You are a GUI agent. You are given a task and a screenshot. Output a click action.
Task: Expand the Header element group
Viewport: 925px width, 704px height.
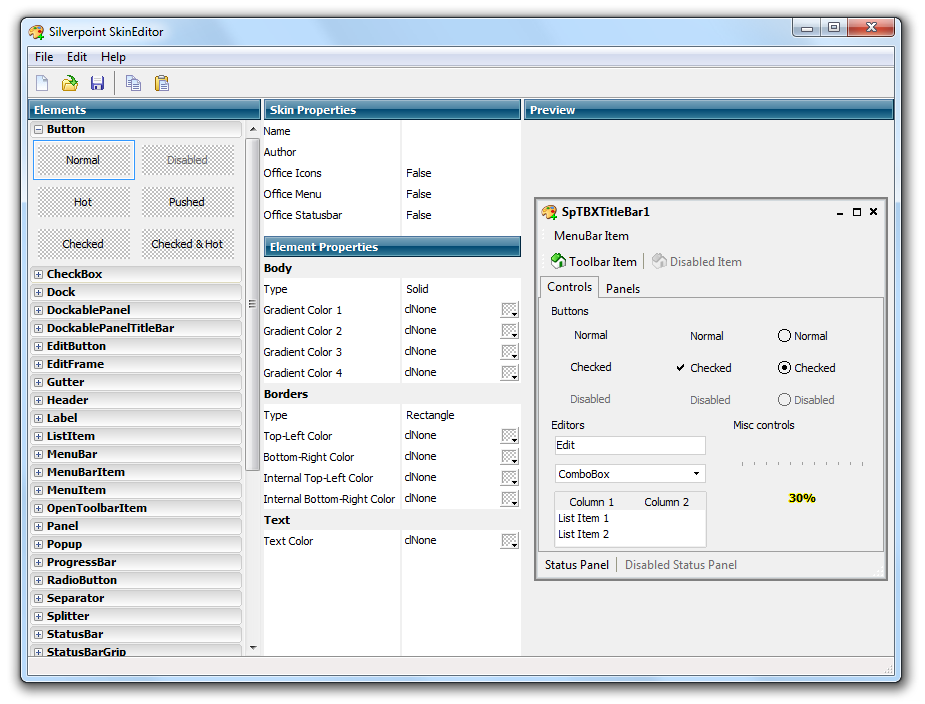pos(38,401)
